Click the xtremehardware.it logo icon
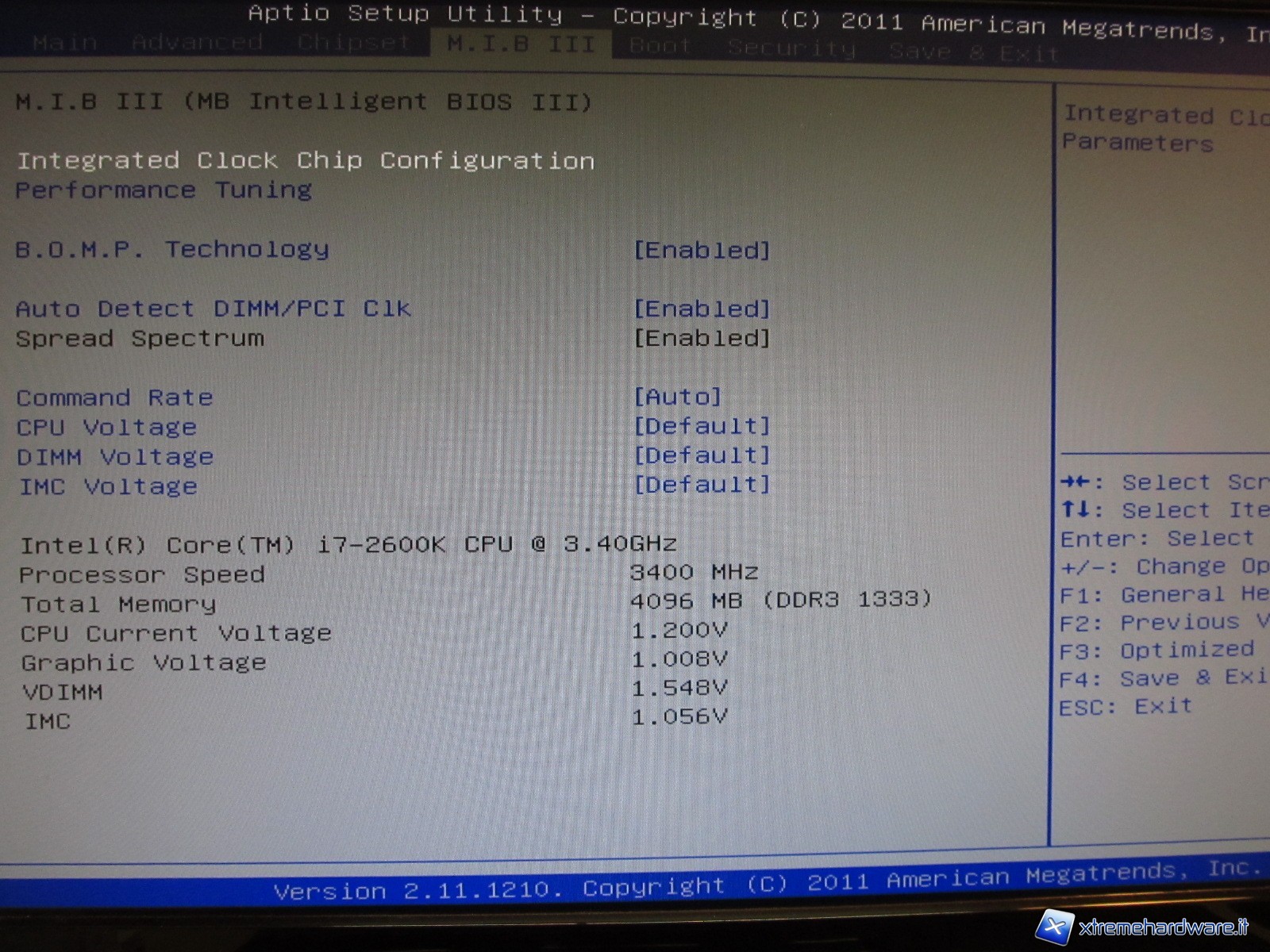This screenshot has height=952, width=1270. [x=1056, y=927]
